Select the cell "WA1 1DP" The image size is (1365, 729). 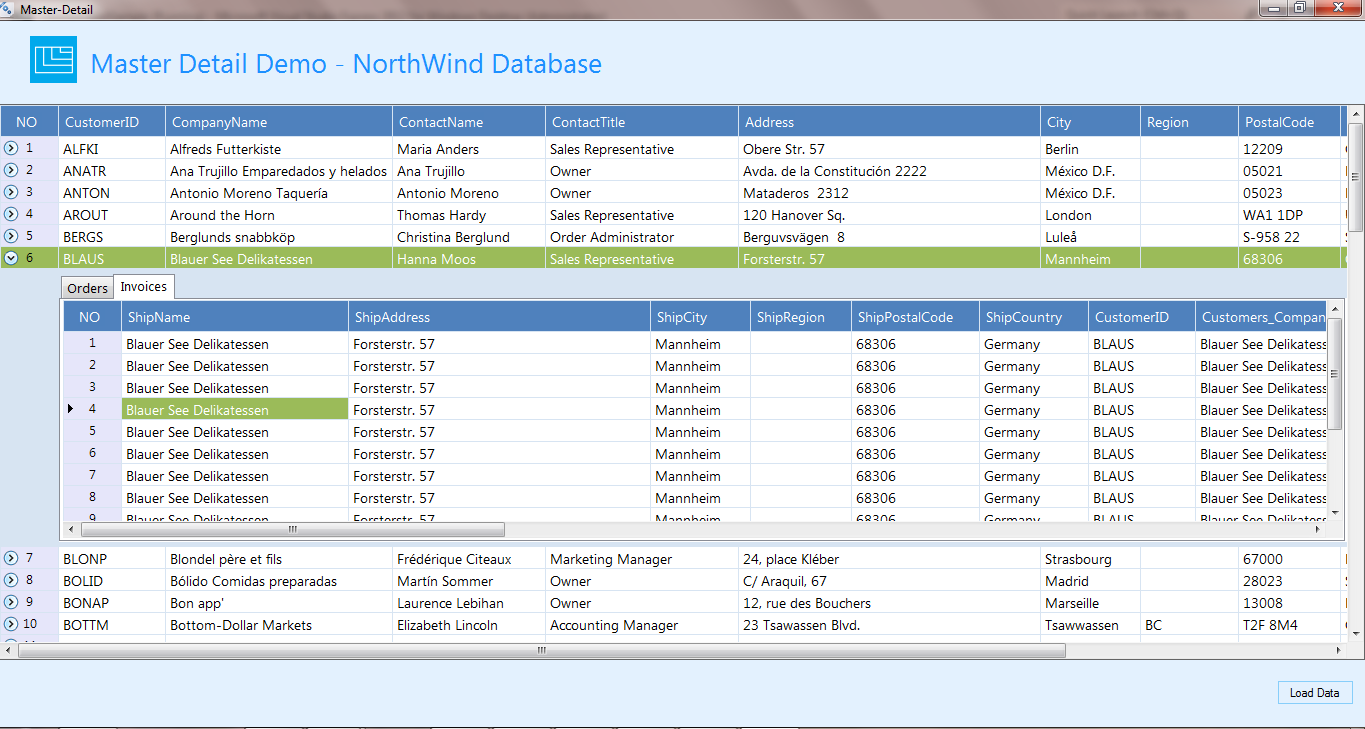click(x=1289, y=215)
